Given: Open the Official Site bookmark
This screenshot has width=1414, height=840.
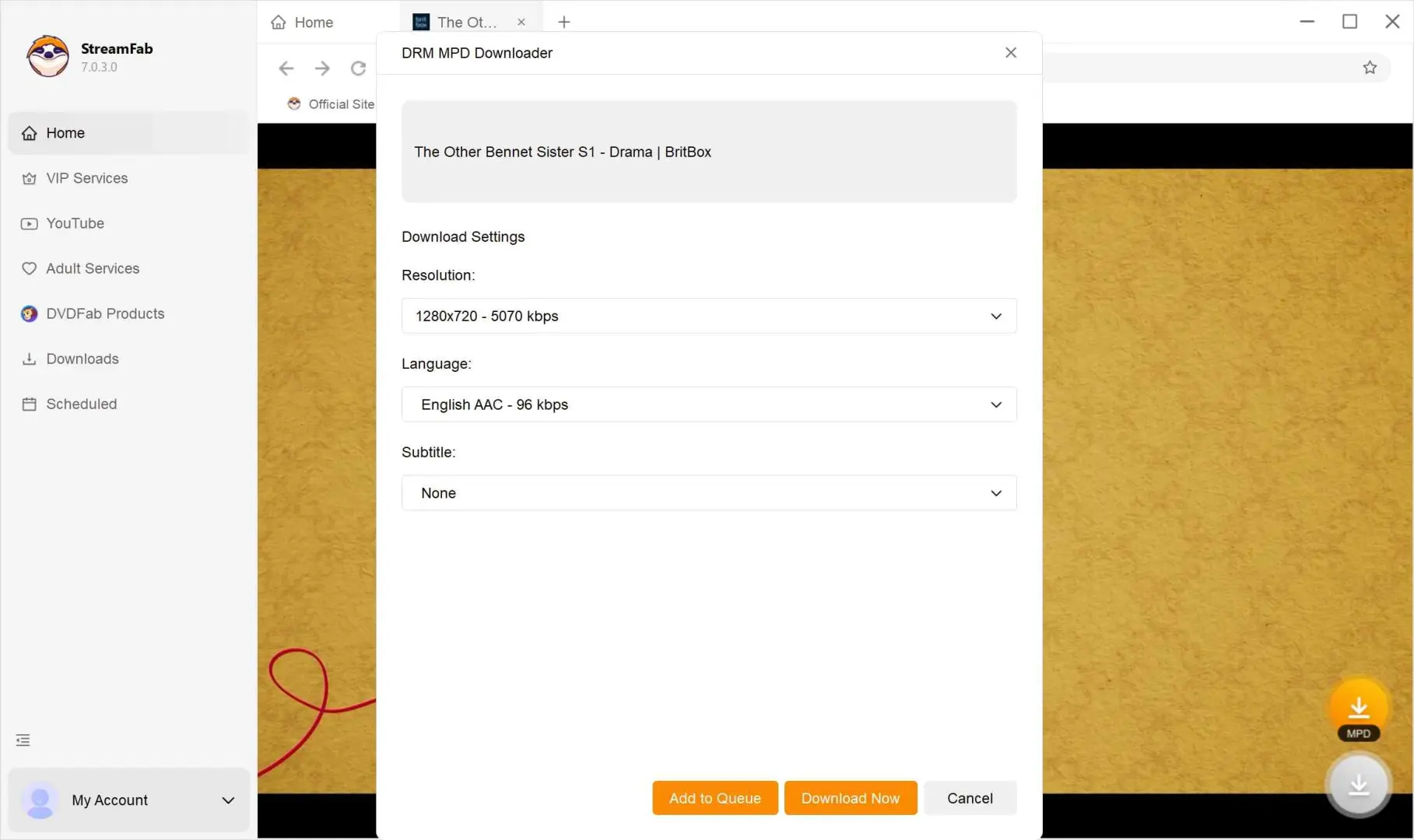Looking at the screenshot, I should point(331,103).
